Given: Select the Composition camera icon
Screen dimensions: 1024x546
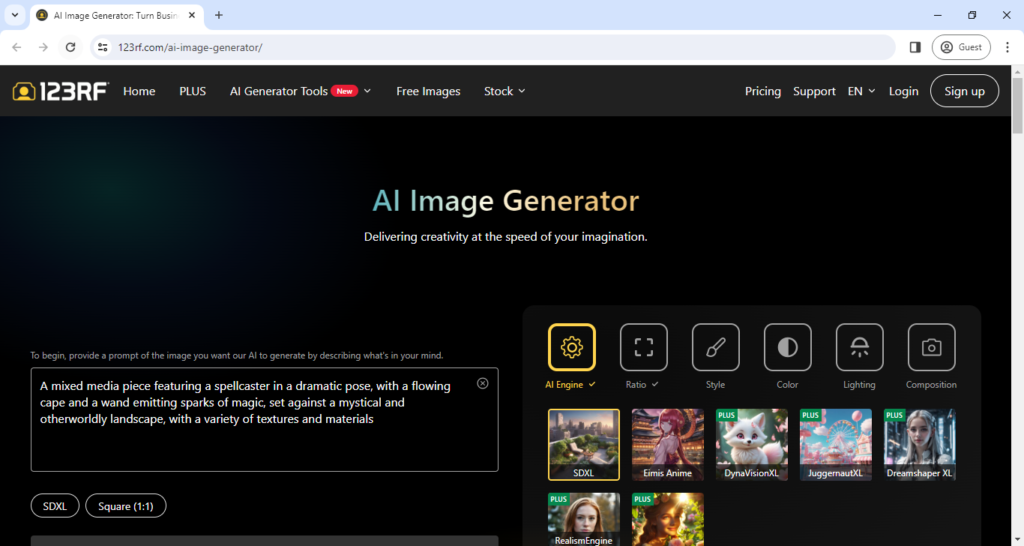Looking at the screenshot, I should pyautogui.click(x=931, y=347).
